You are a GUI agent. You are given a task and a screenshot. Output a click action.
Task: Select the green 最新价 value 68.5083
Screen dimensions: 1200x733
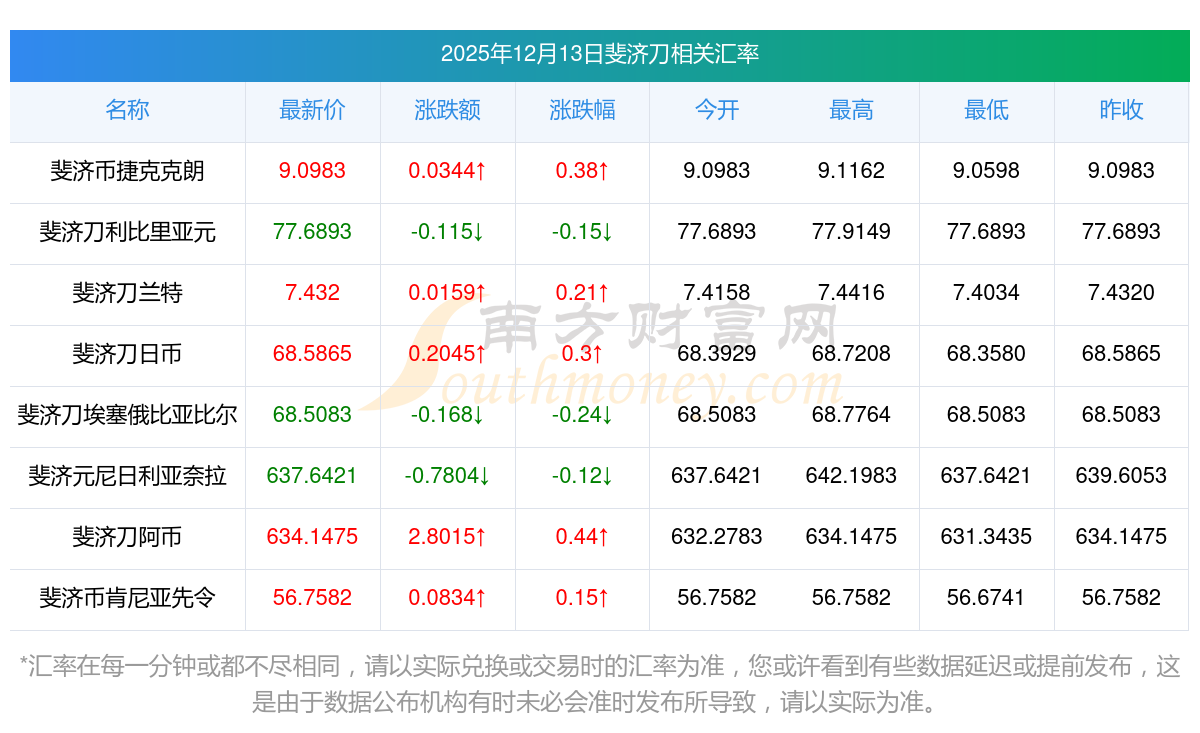[312, 415]
